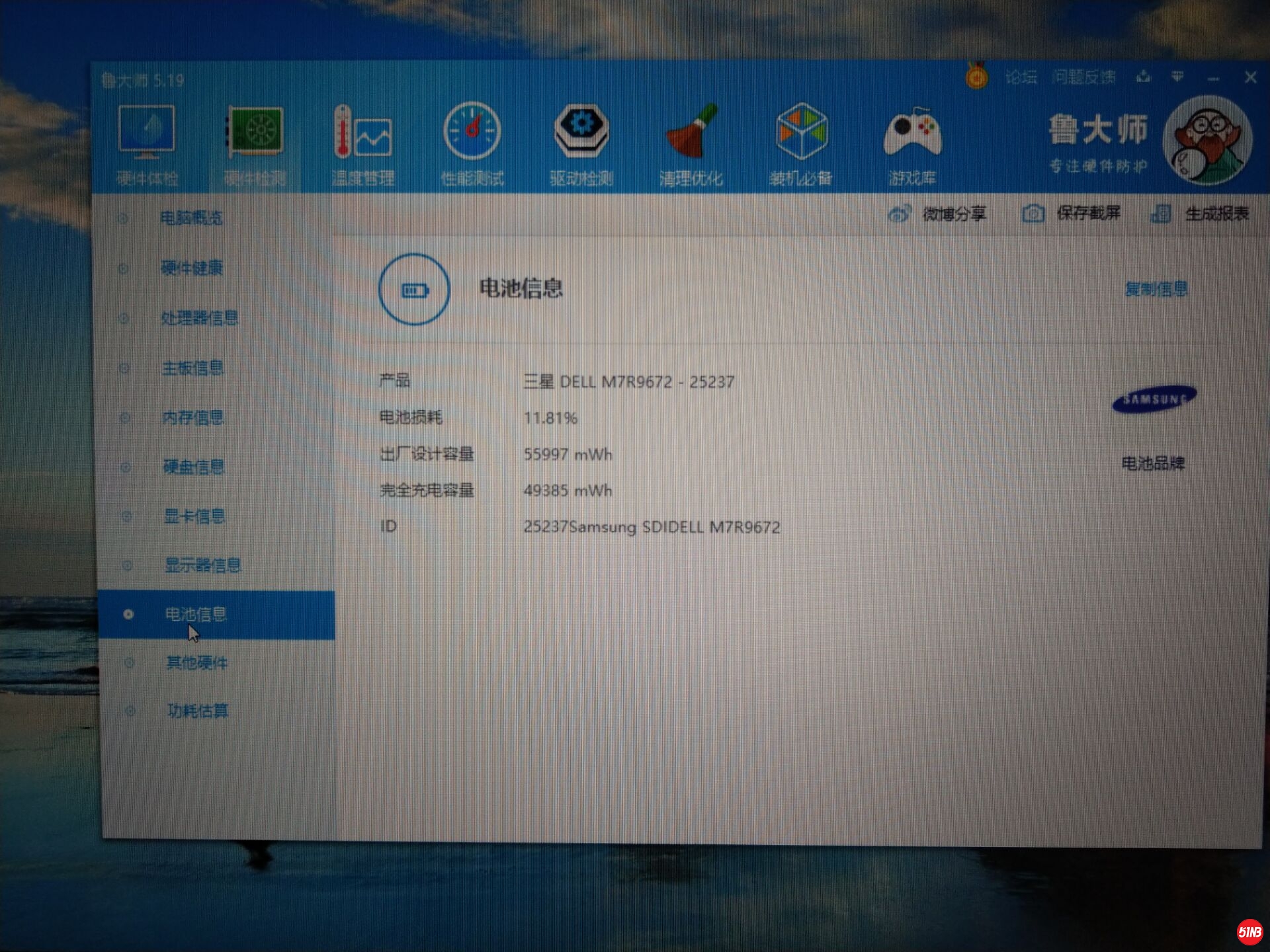Select 功耗估算 in sidebar
The height and width of the screenshot is (952, 1270).
click(x=197, y=711)
